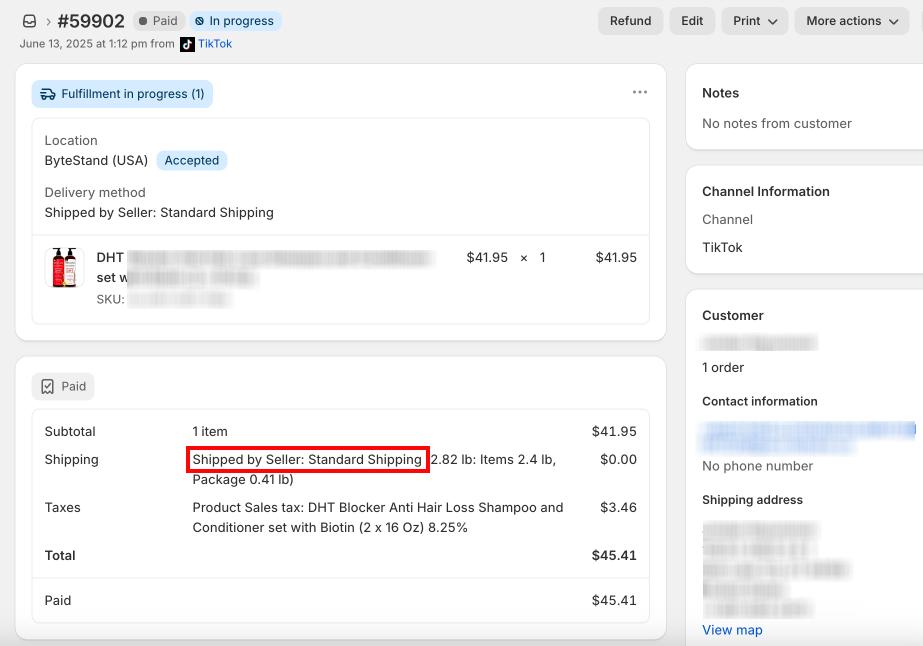The width and height of the screenshot is (923, 646).
Task: Click the Shipping address heading
Action: pos(752,500)
